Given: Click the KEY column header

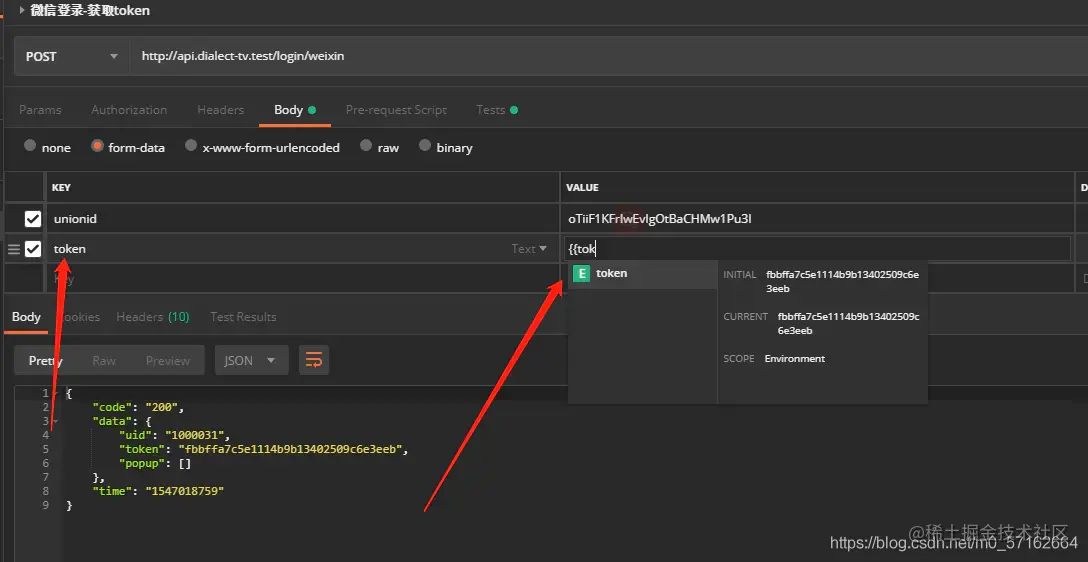Looking at the screenshot, I should click(x=61, y=187).
